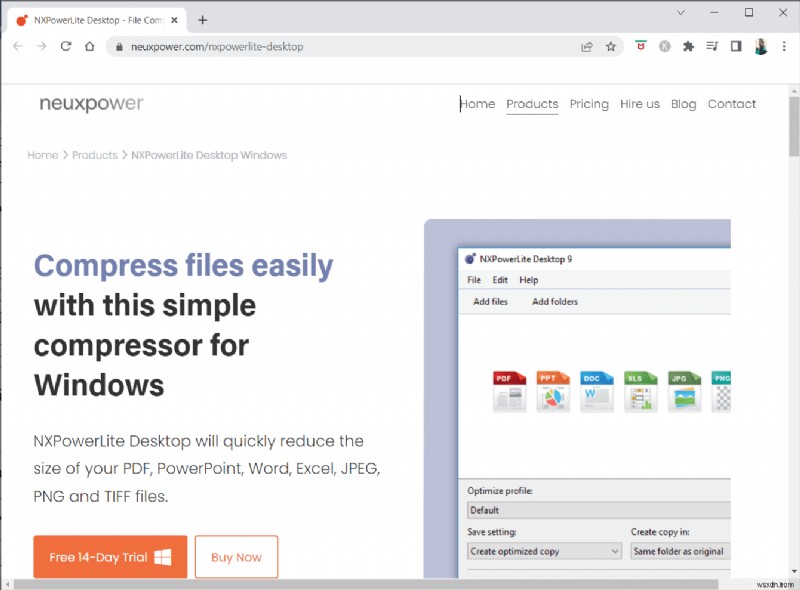
Task: Open Extensions puzzle piece menu
Action: click(688, 46)
